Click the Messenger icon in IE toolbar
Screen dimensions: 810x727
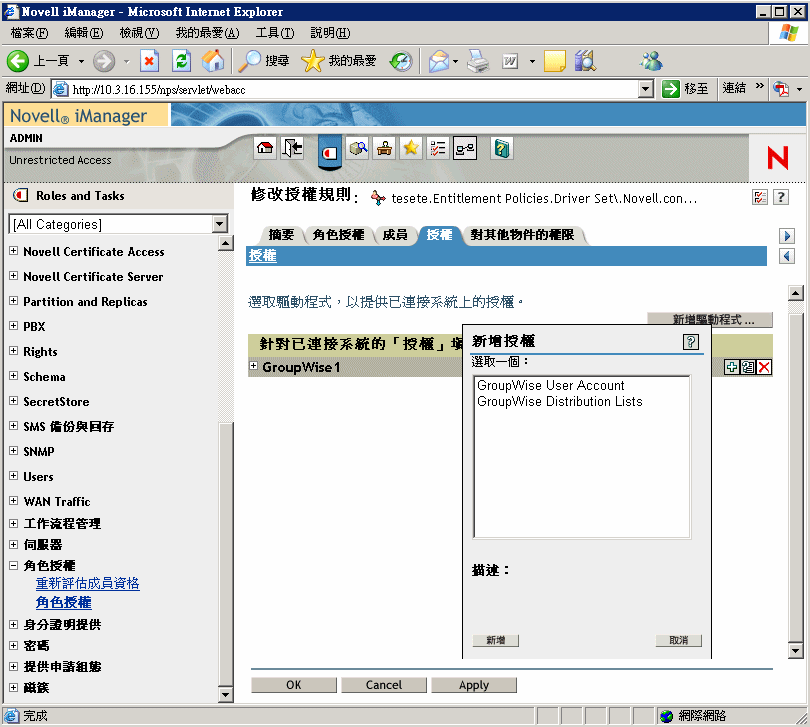[x=651, y=61]
